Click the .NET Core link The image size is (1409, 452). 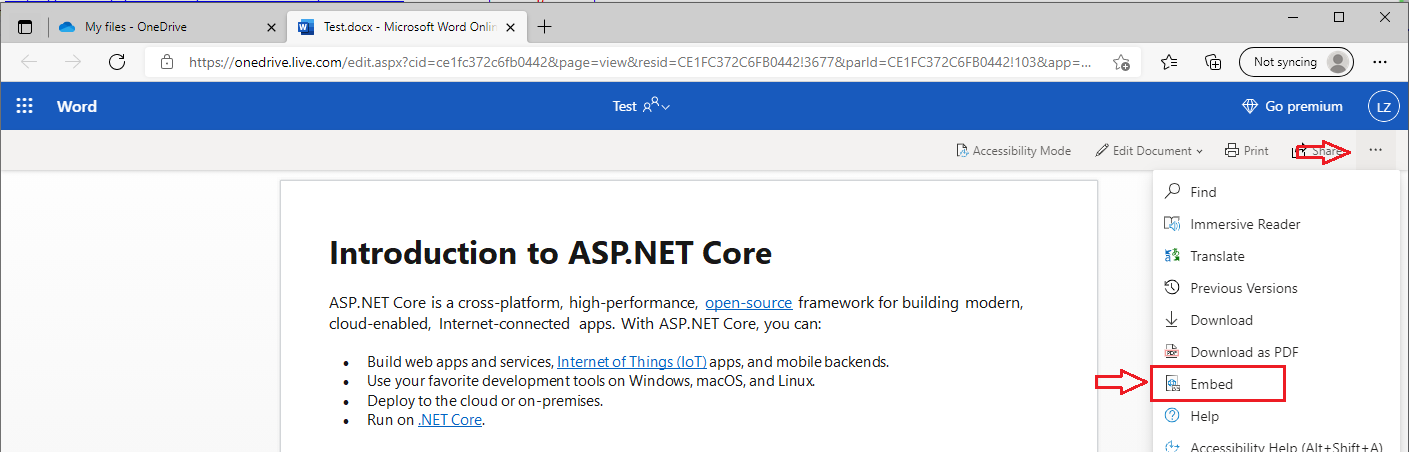(450, 420)
